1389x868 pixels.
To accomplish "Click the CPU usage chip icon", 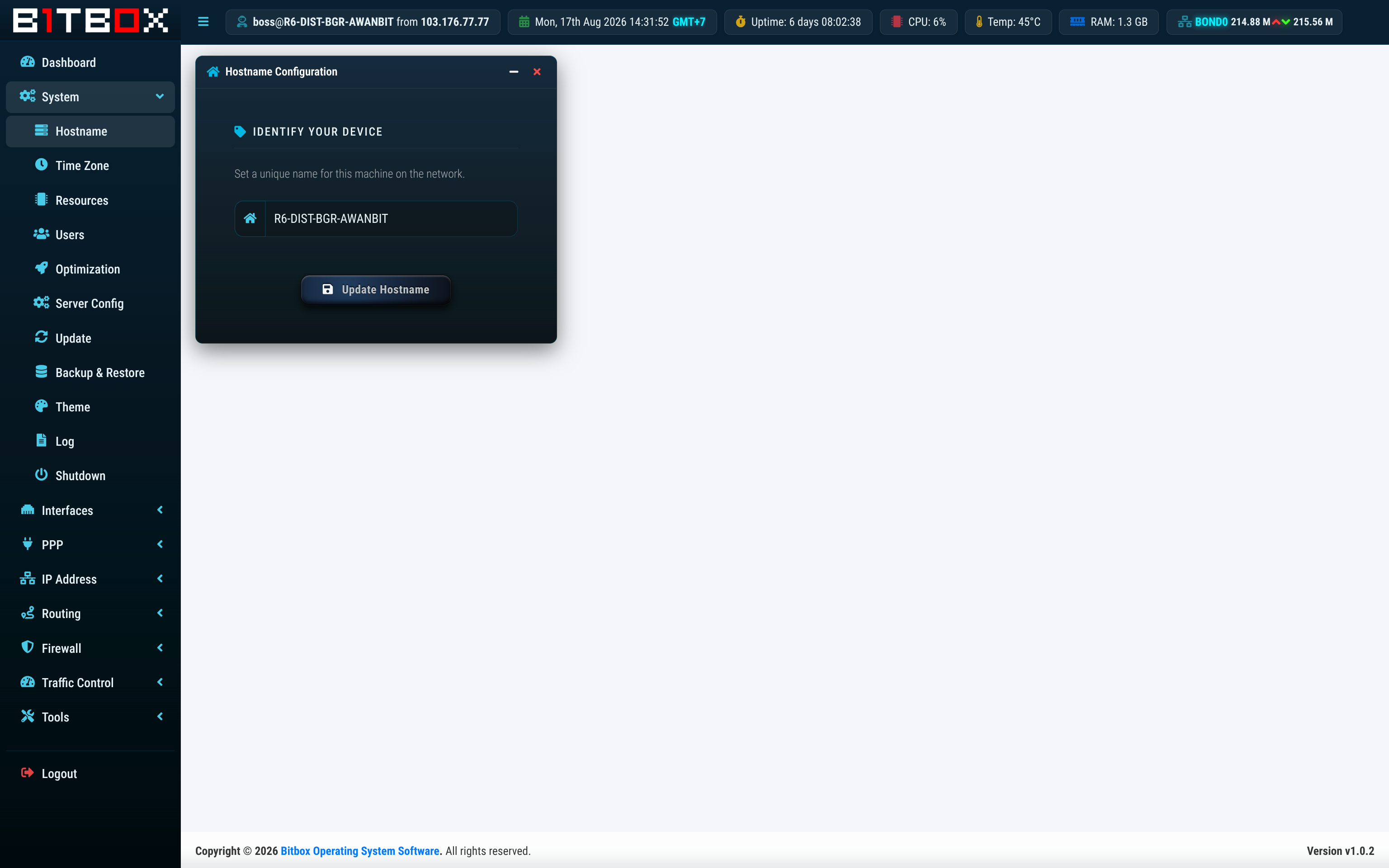I will pyautogui.click(x=897, y=22).
